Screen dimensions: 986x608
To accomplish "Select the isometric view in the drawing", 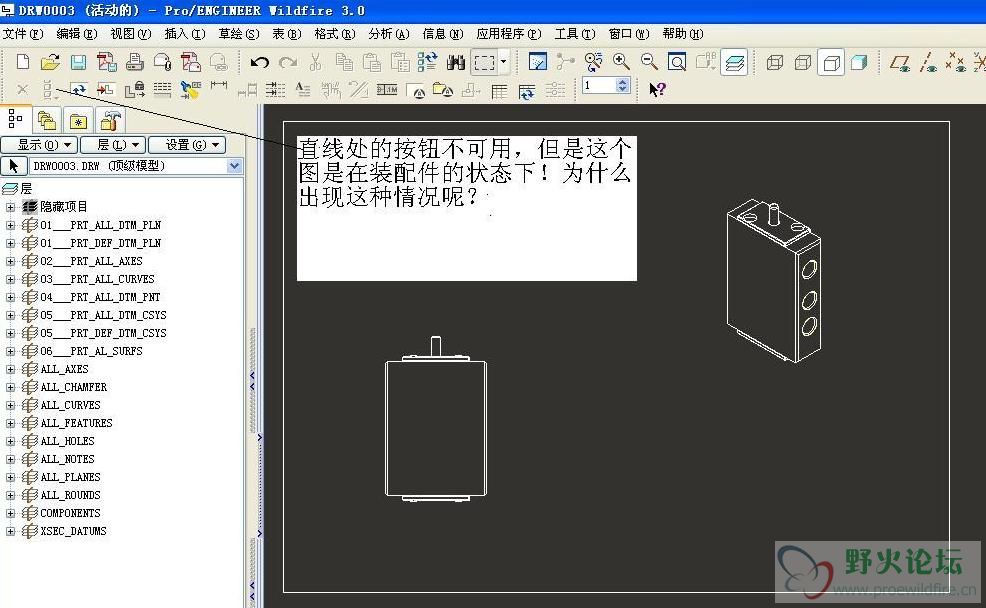I will point(773,280).
